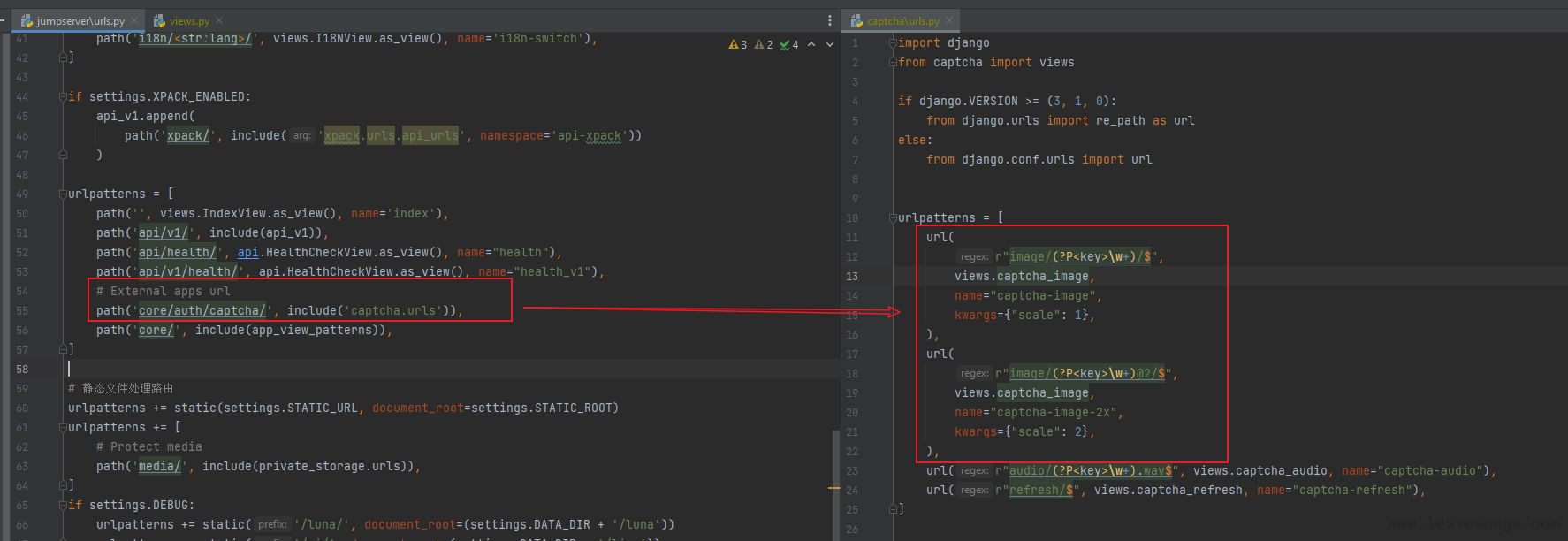Open the editor tab options menu
The width and height of the screenshot is (1568, 541).
[x=829, y=20]
